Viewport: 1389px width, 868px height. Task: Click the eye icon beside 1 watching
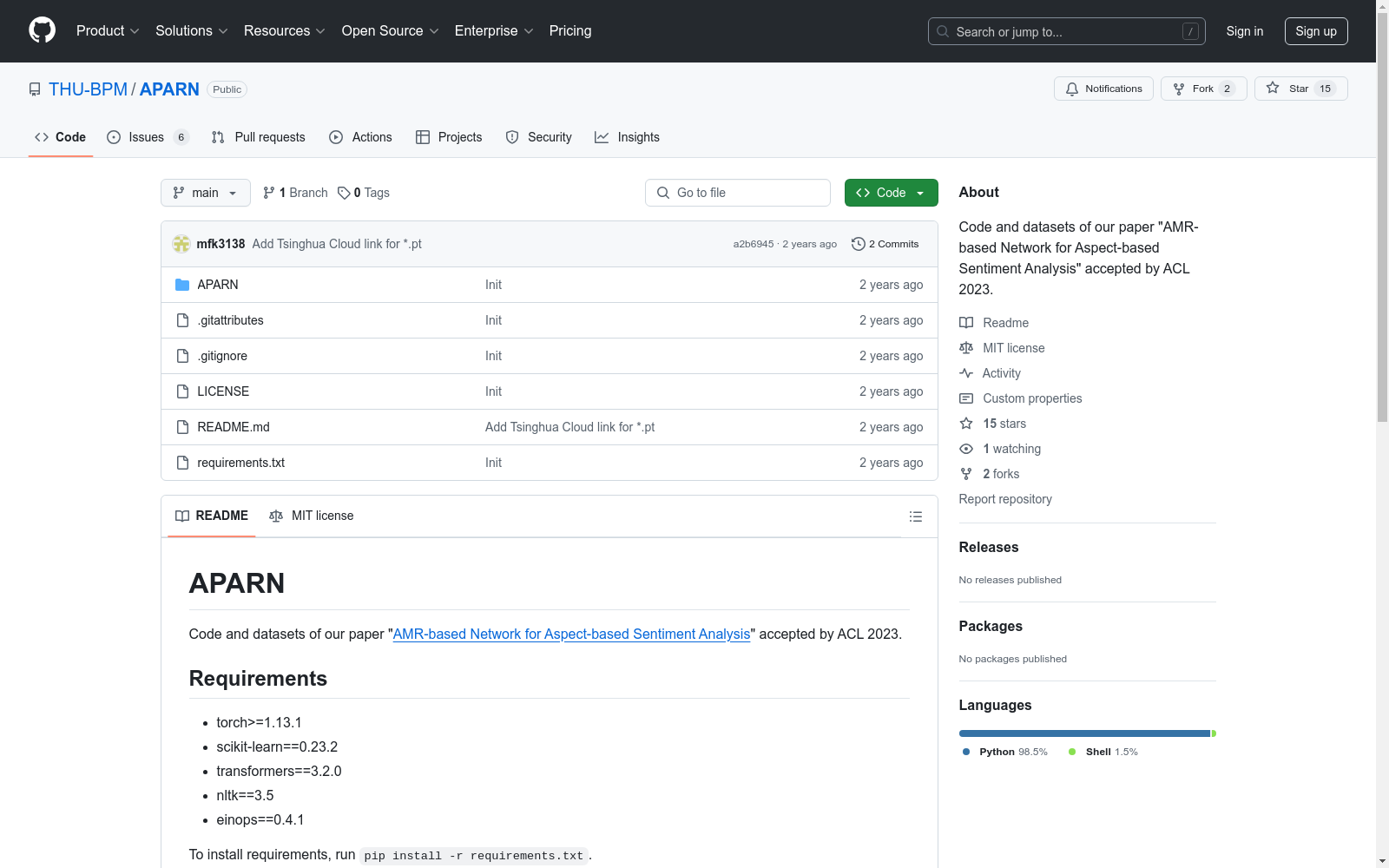click(966, 449)
